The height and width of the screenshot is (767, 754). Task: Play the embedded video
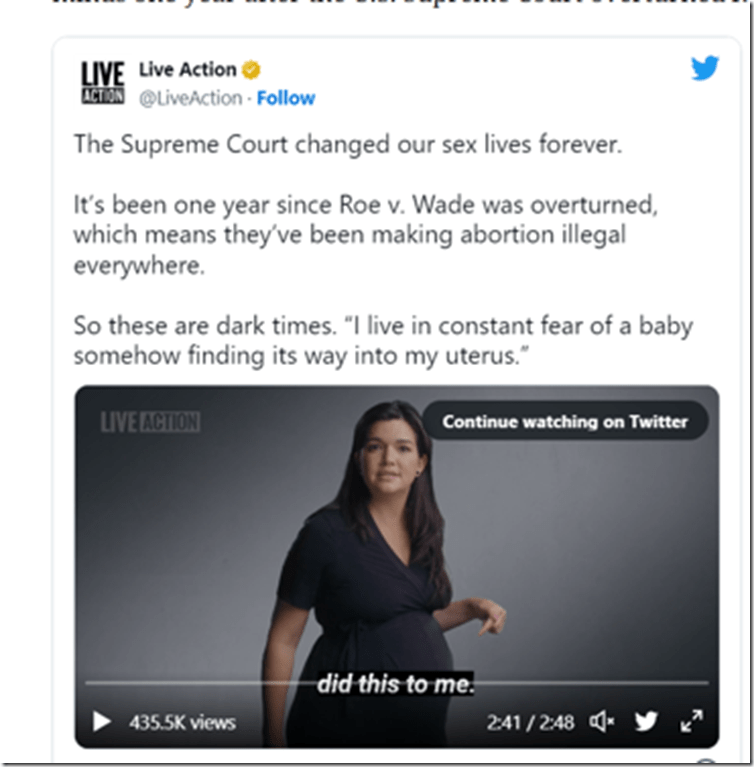(x=101, y=722)
